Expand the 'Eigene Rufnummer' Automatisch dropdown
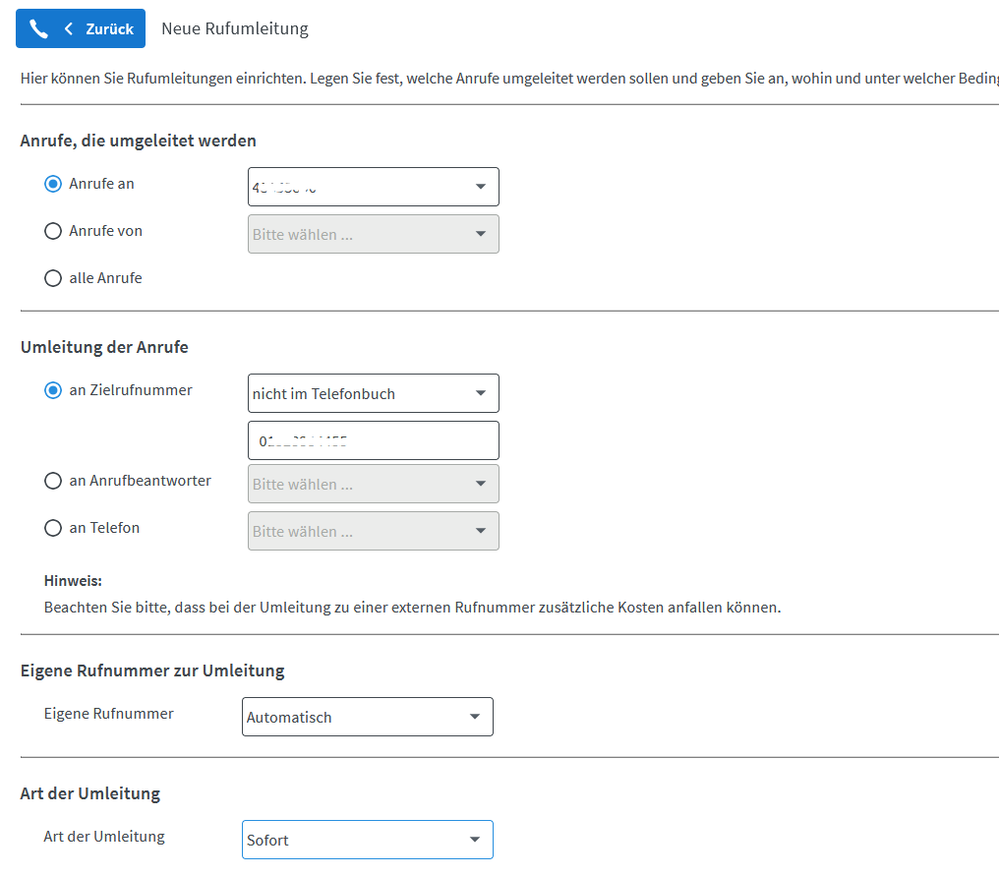Viewport: 999px width, 871px height. pyautogui.click(x=367, y=717)
